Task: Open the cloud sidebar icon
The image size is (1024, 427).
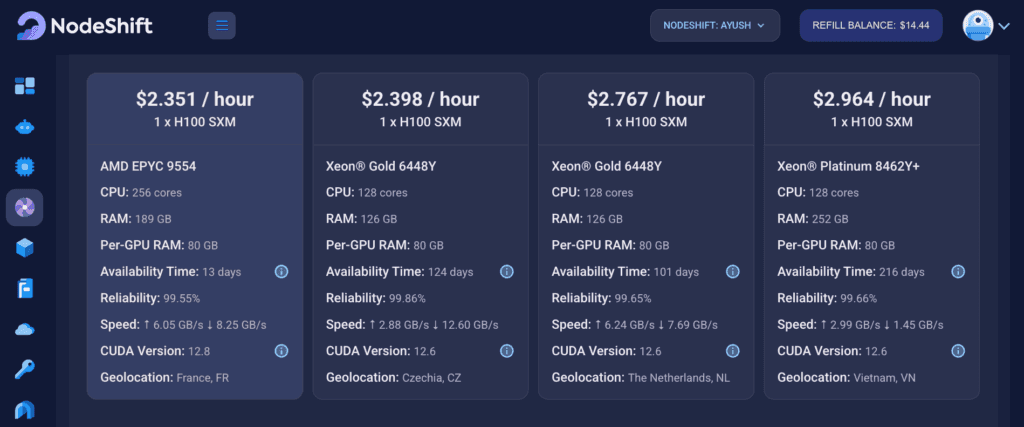Action: click(25, 329)
